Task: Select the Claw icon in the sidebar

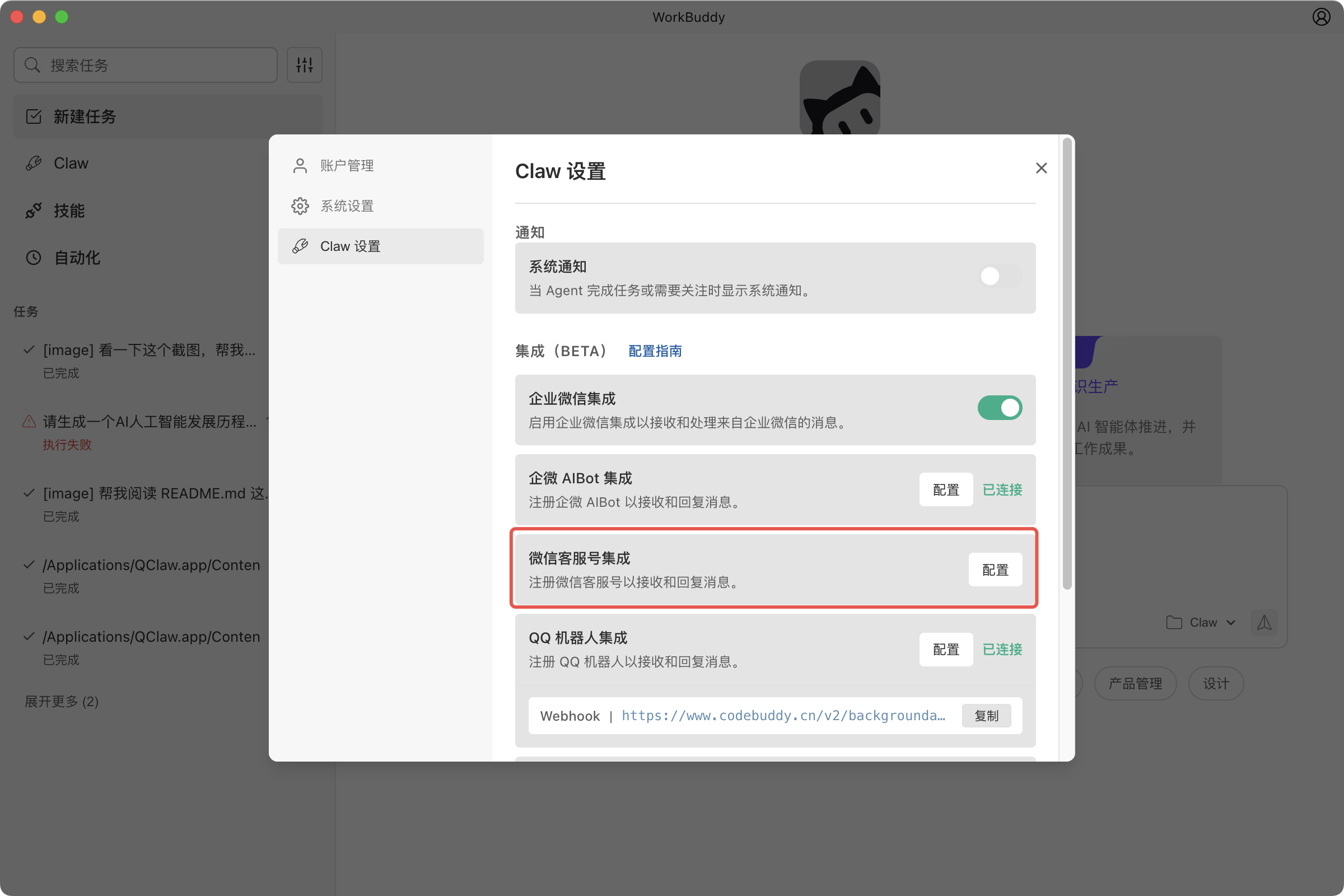Action: (33, 164)
